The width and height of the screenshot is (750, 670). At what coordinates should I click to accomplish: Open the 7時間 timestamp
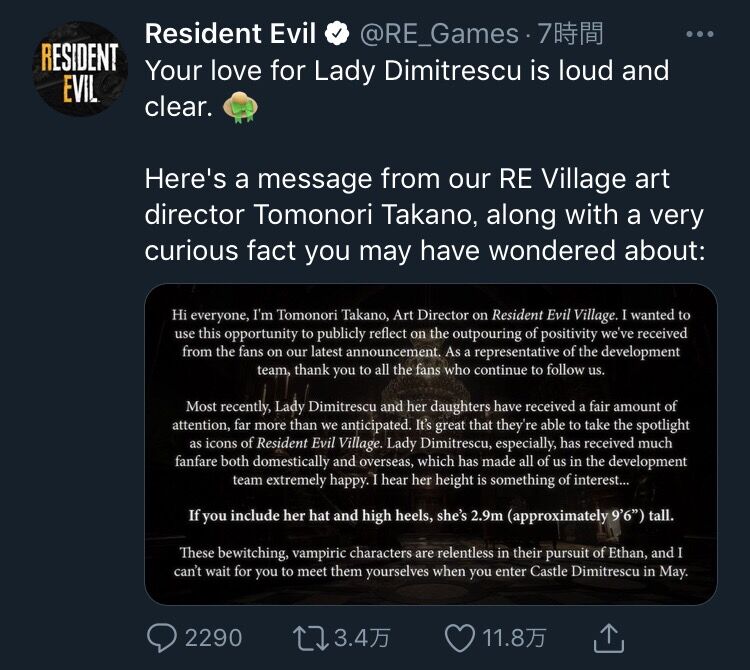pyautogui.click(x=570, y=34)
